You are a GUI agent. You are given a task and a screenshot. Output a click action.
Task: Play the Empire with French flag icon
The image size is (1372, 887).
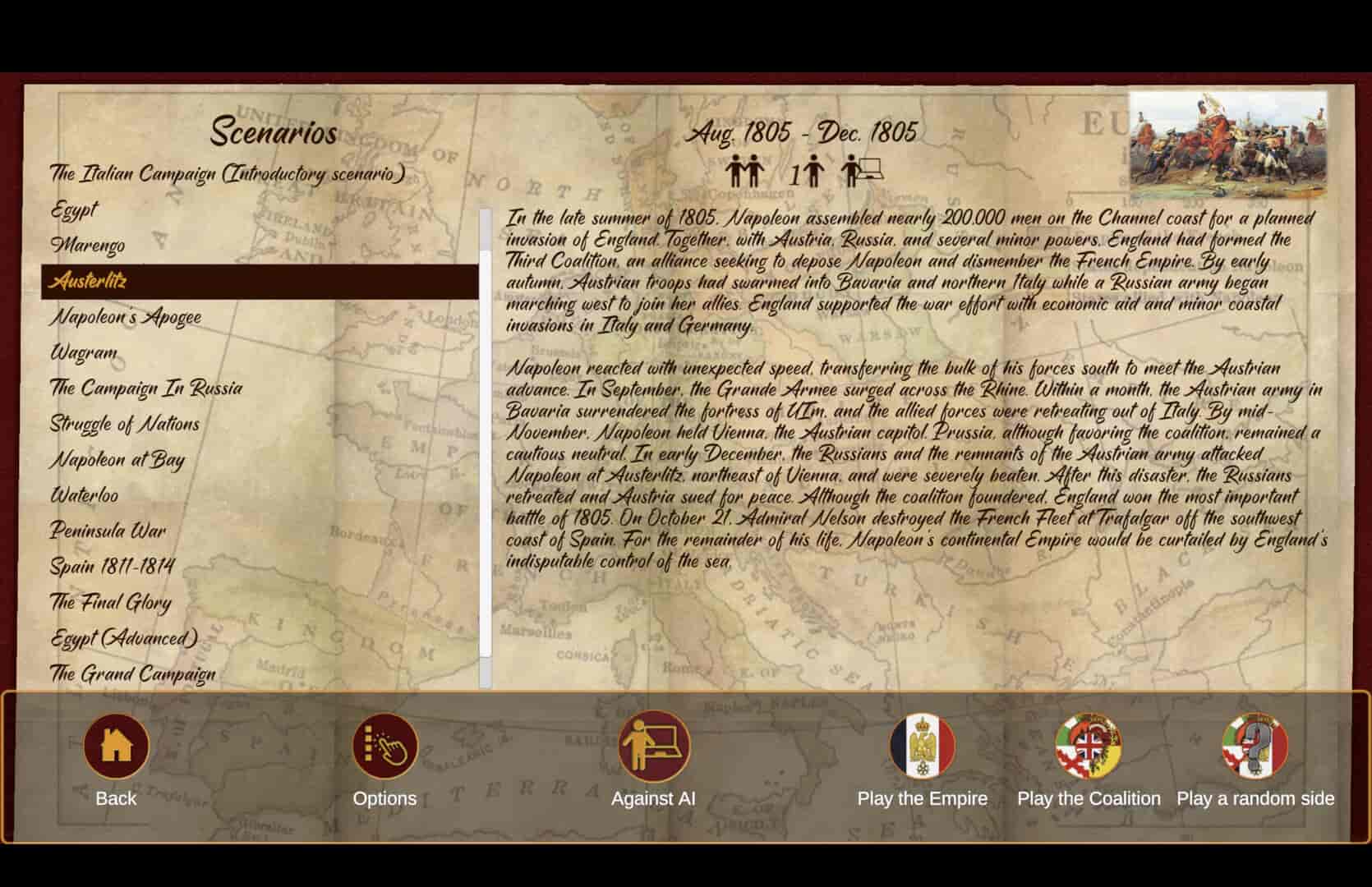(x=922, y=746)
